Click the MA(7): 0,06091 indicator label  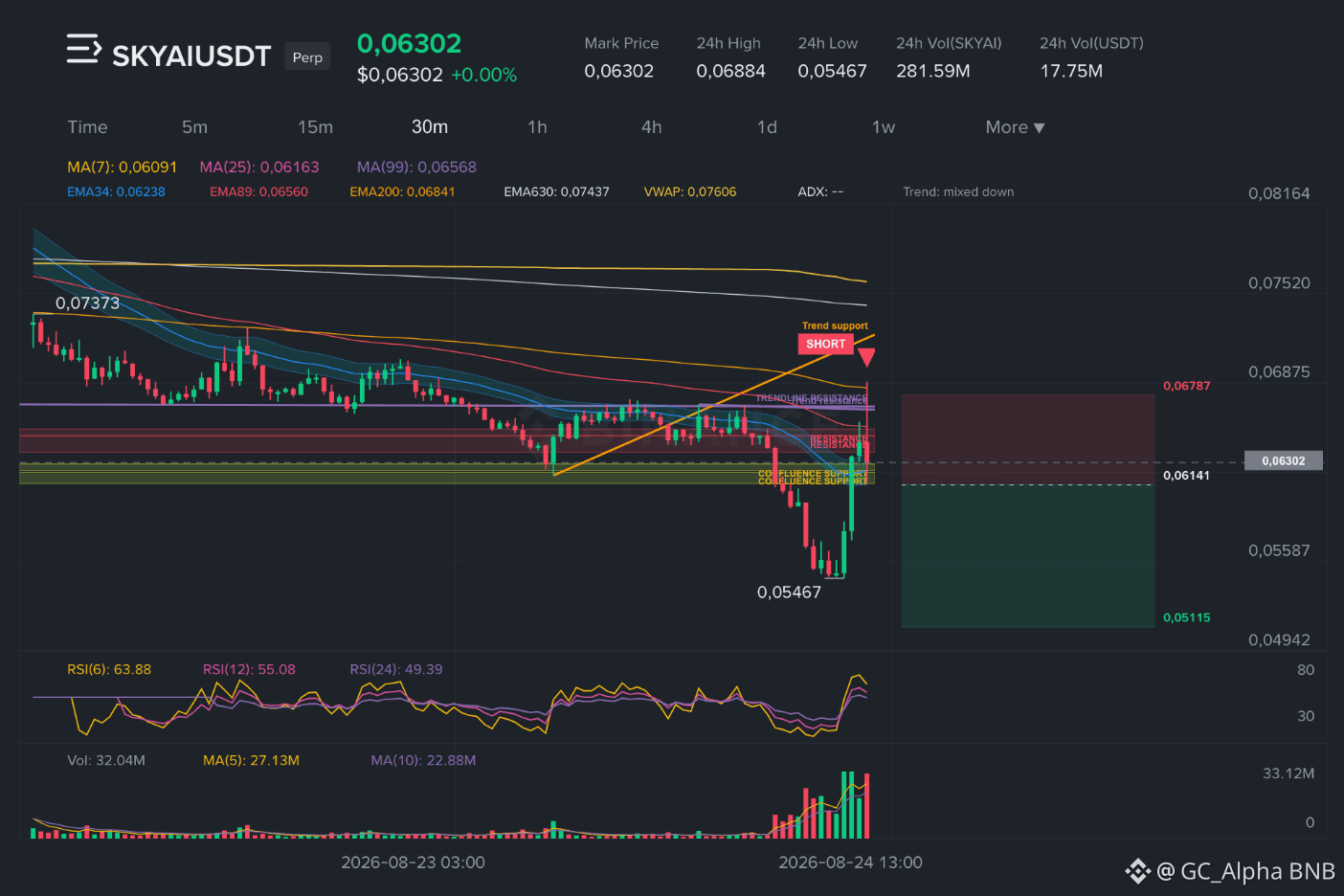122,167
